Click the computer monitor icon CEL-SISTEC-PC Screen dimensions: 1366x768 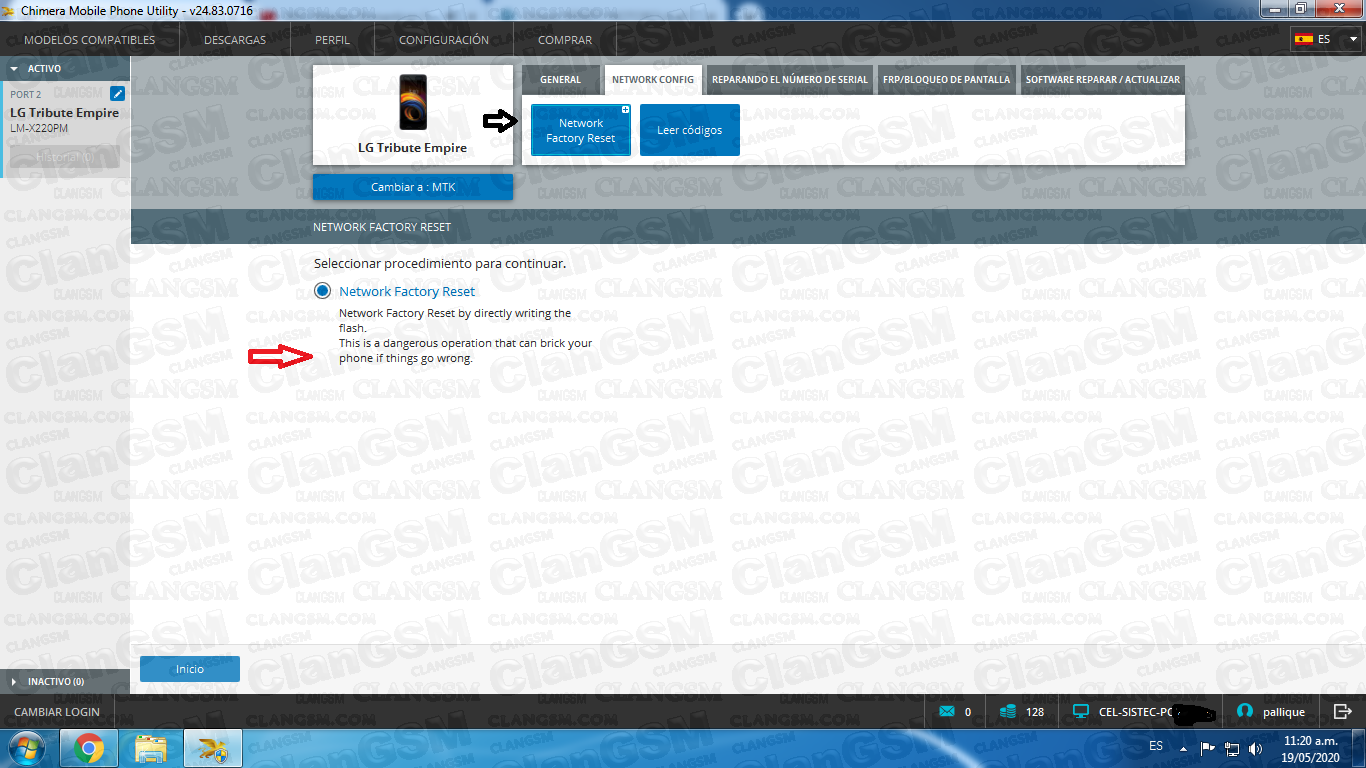pyautogui.click(x=1080, y=712)
